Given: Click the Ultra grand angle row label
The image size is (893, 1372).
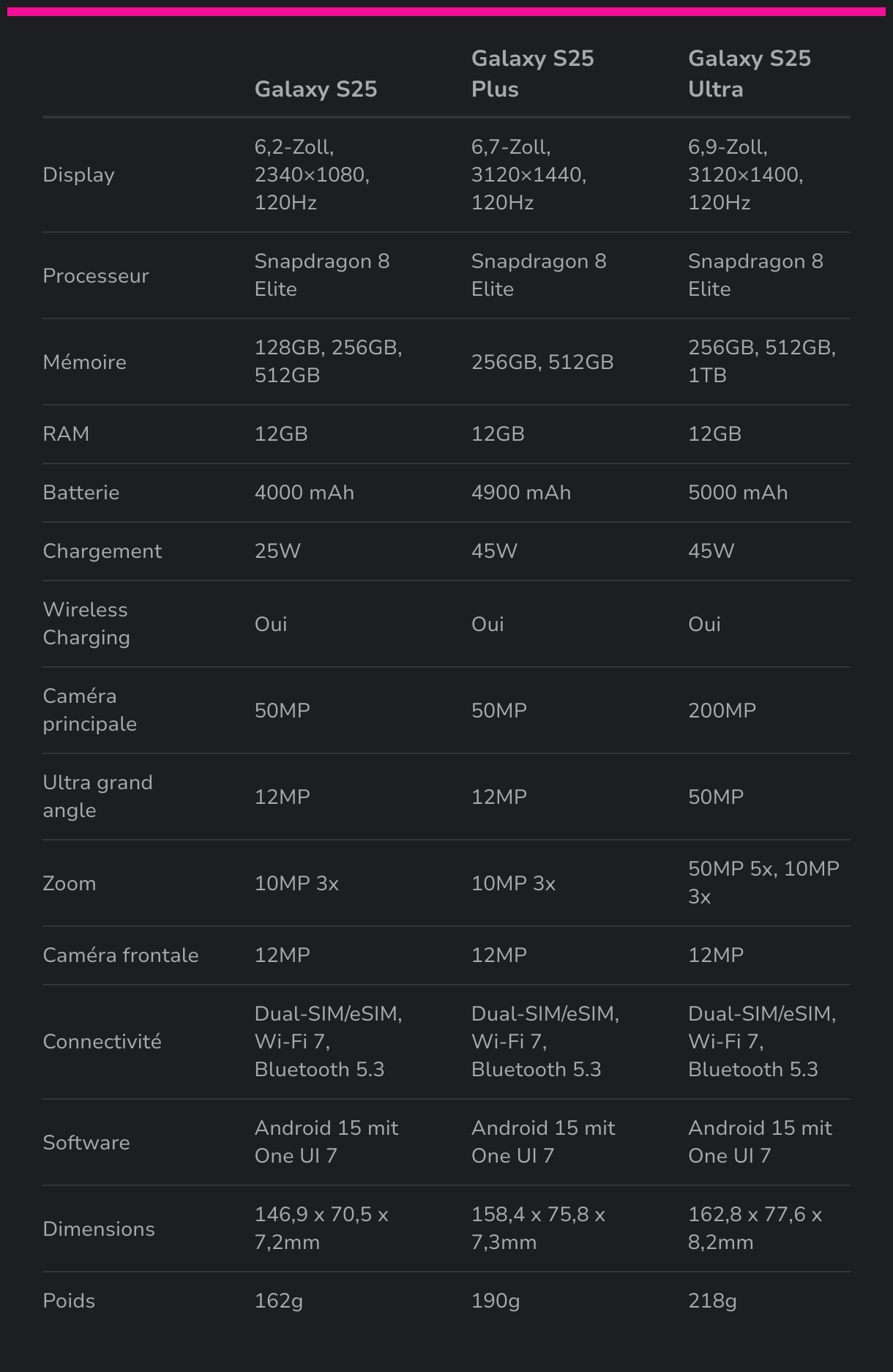Looking at the screenshot, I should [97, 797].
